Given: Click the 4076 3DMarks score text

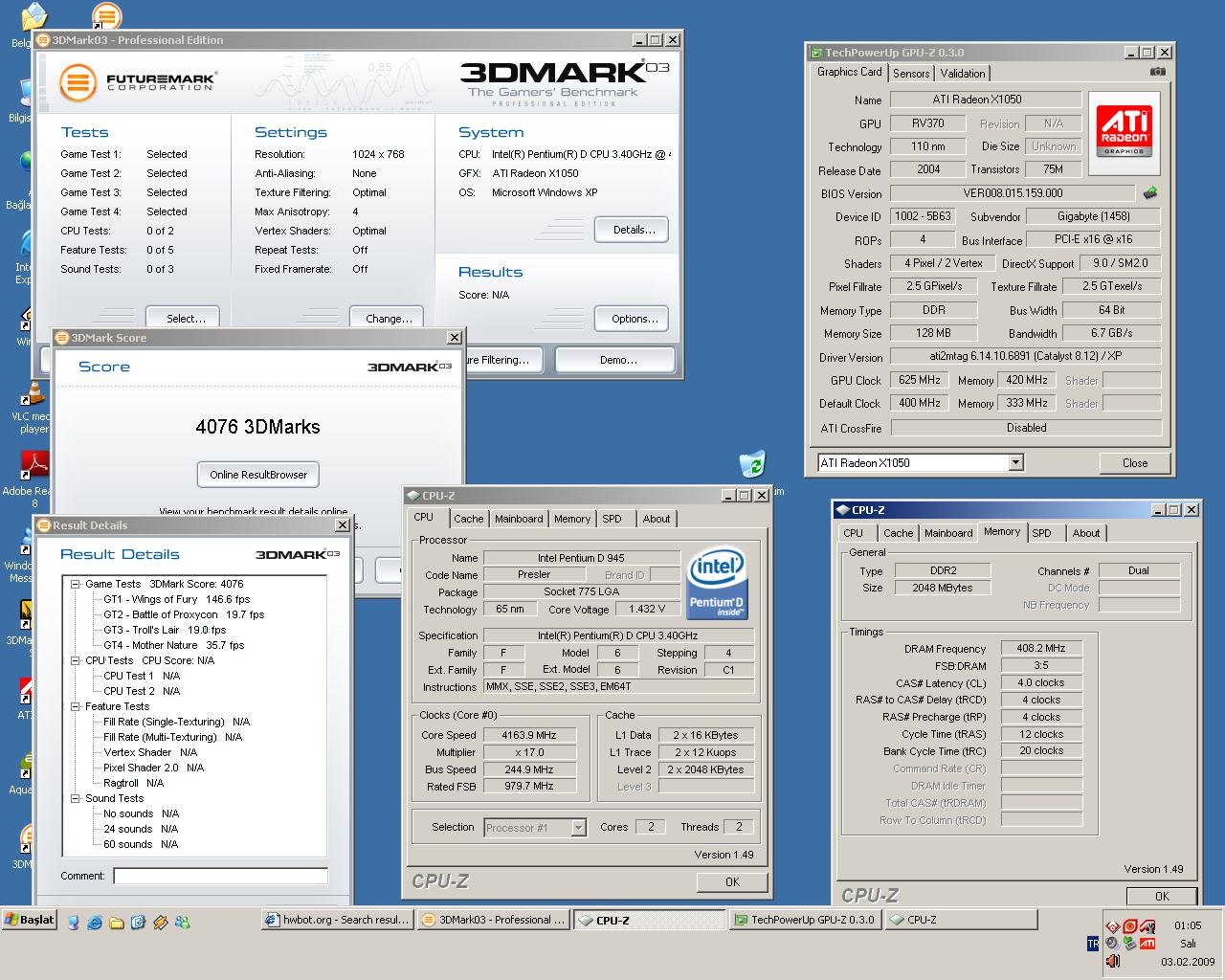Looking at the screenshot, I should (257, 427).
